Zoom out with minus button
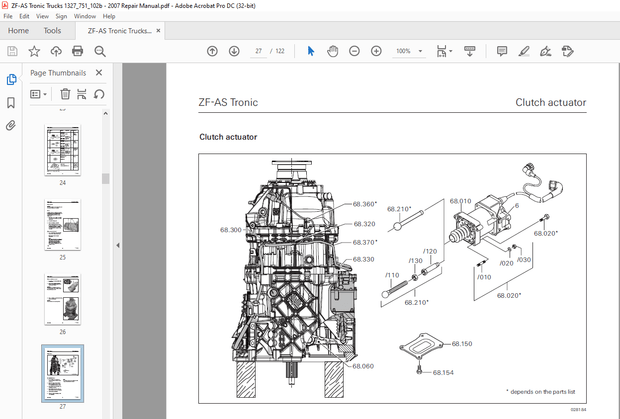 (354, 51)
